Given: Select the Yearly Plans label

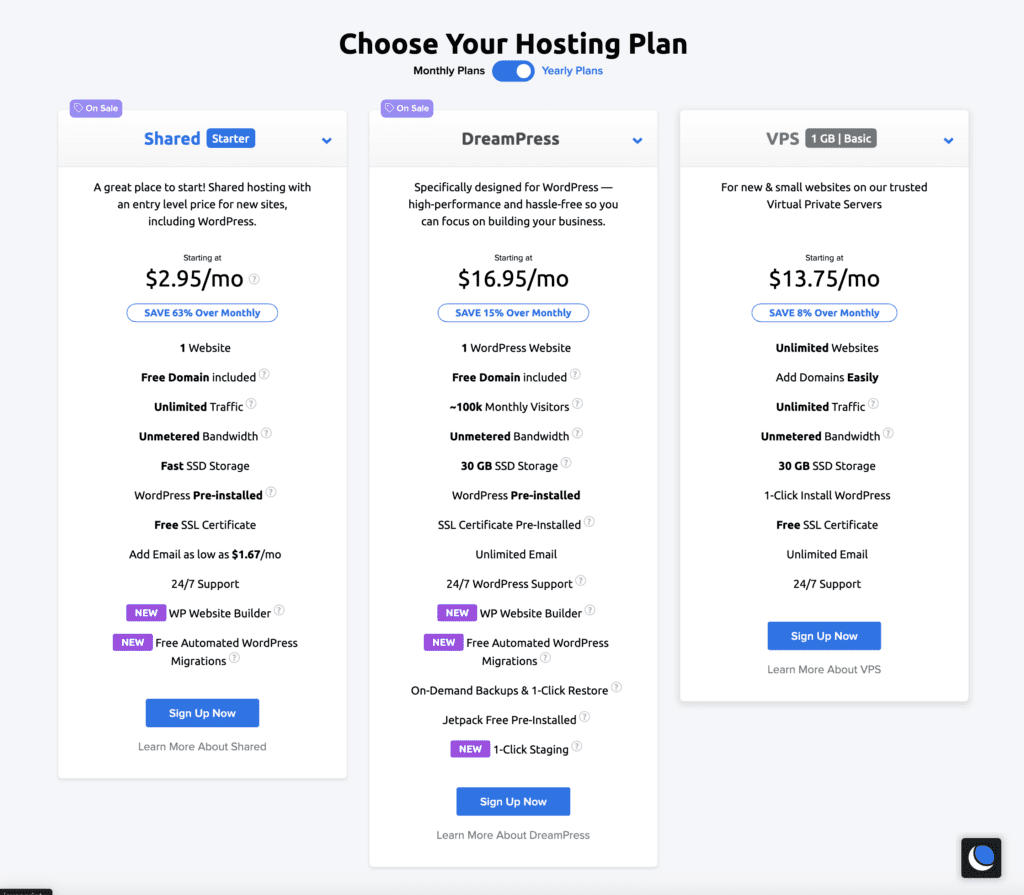Looking at the screenshot, I should click(571, 70).
